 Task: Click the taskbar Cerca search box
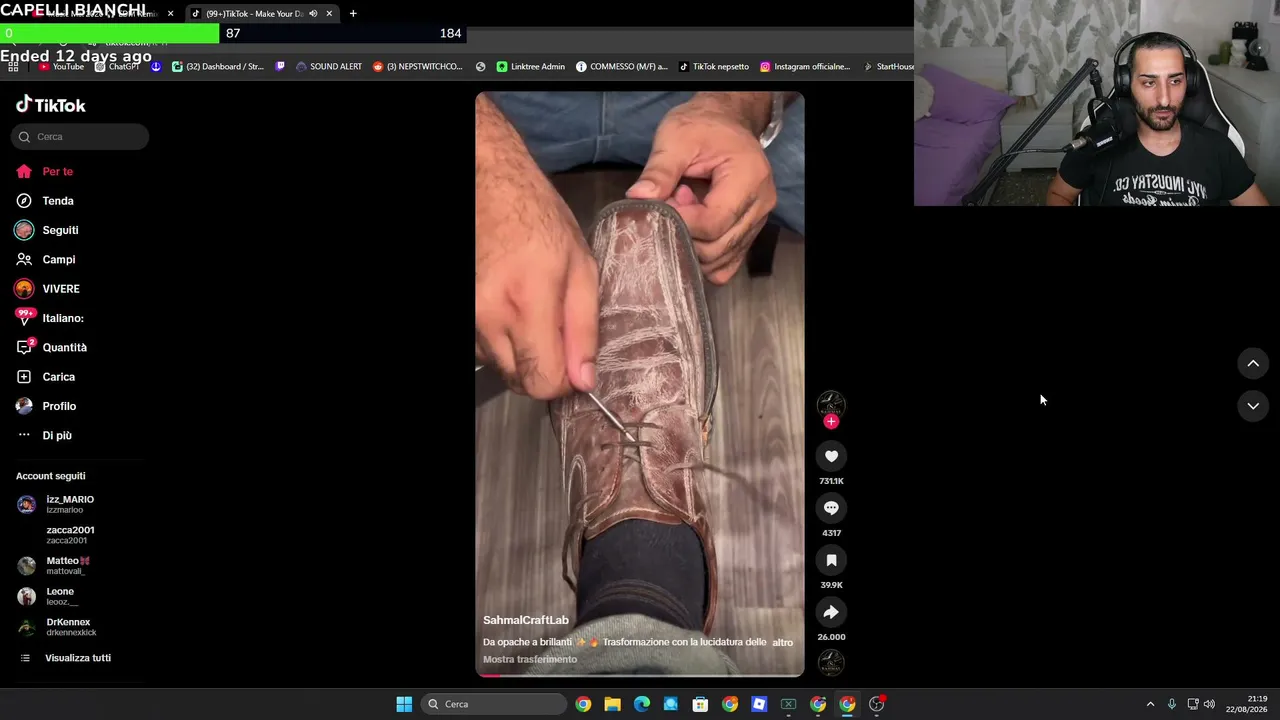point(493,704)
